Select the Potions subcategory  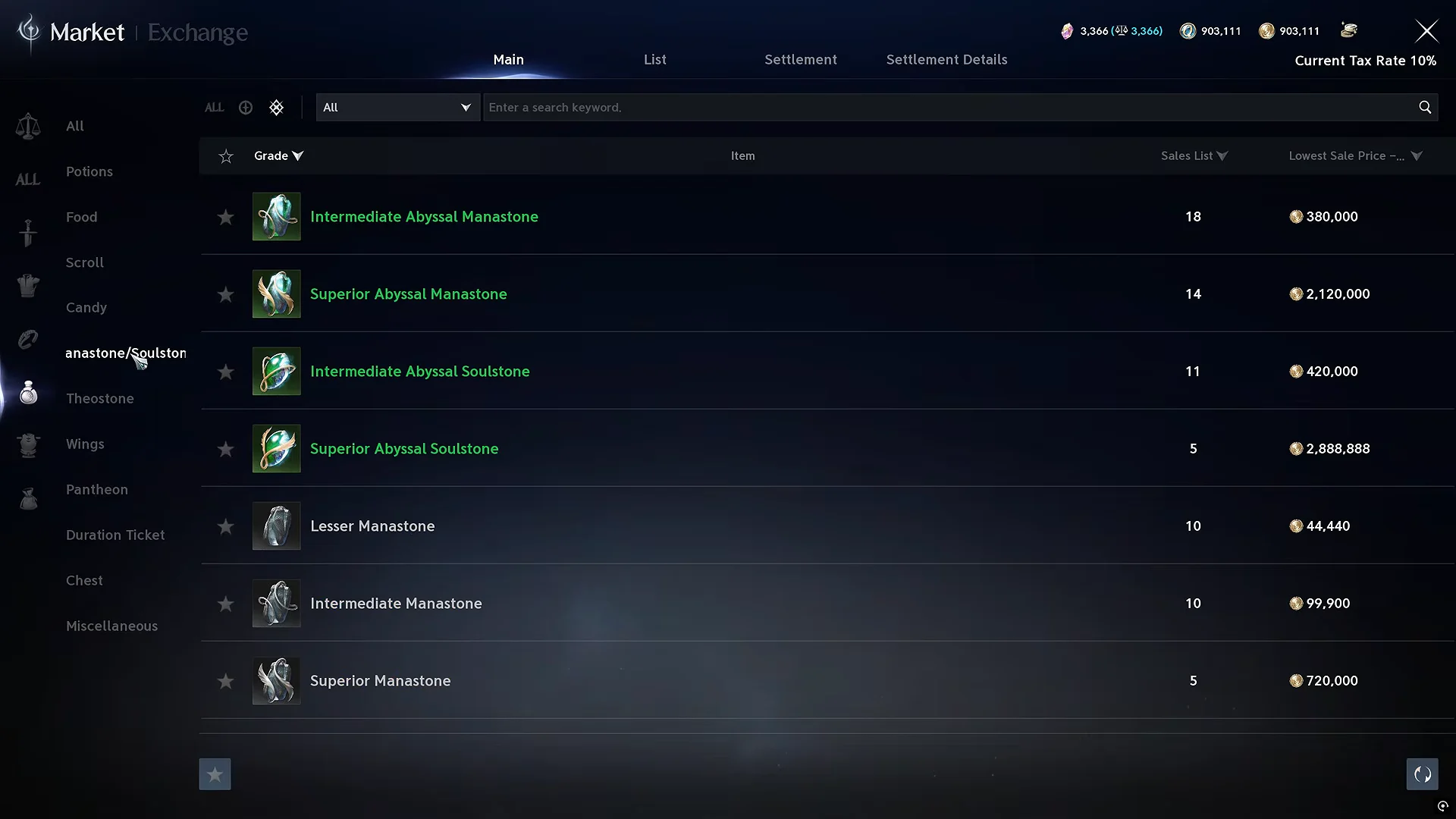click(x=89, y=171)
